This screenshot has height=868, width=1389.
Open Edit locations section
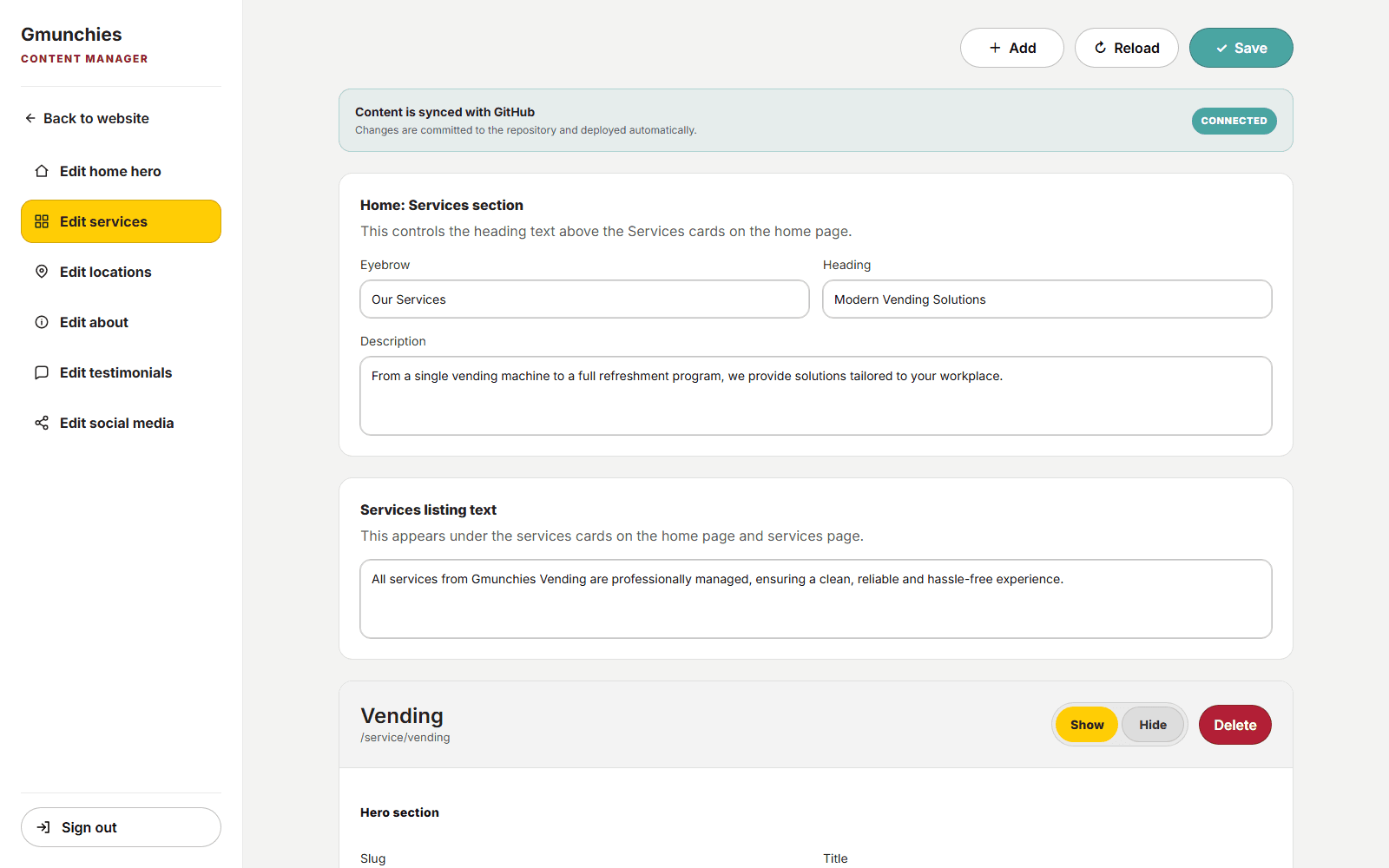coord(121,272)
